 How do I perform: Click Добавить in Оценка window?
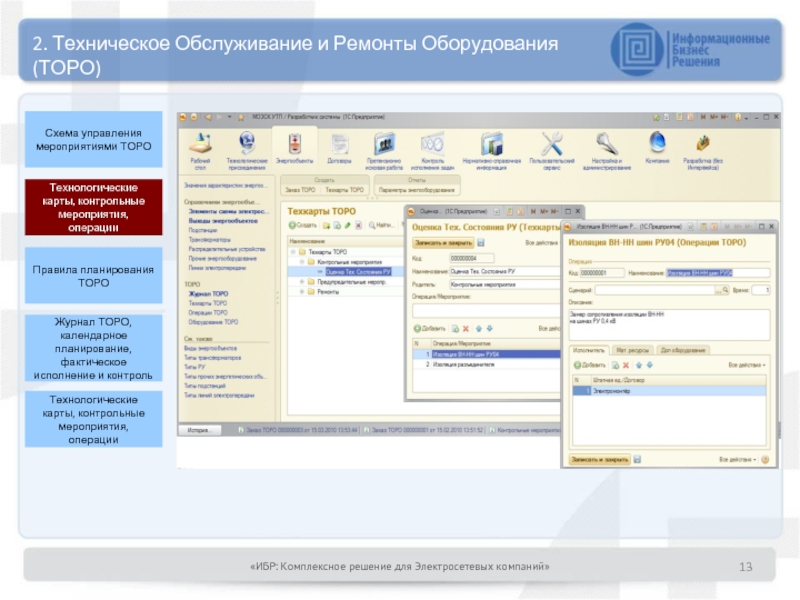[x=430, y=329]
